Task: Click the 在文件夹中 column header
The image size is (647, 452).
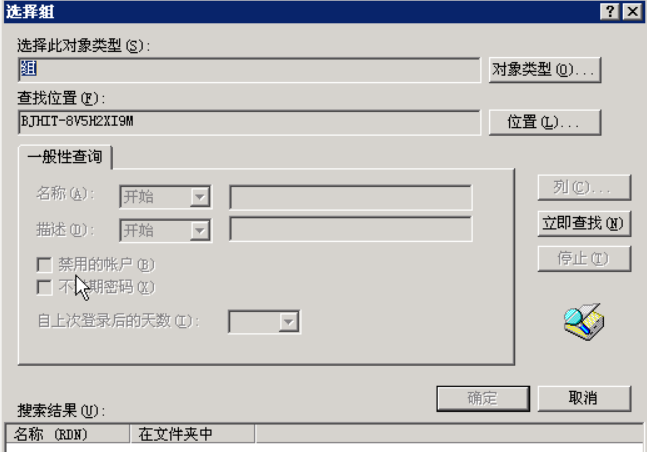Action: point(193,434)
